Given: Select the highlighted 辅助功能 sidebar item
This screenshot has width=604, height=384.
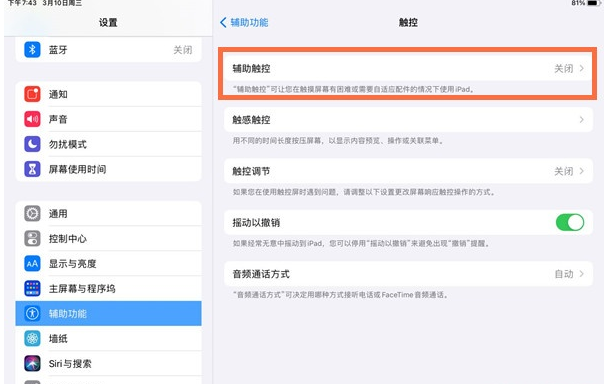Looking at the screenshot, I should (108, 314).
